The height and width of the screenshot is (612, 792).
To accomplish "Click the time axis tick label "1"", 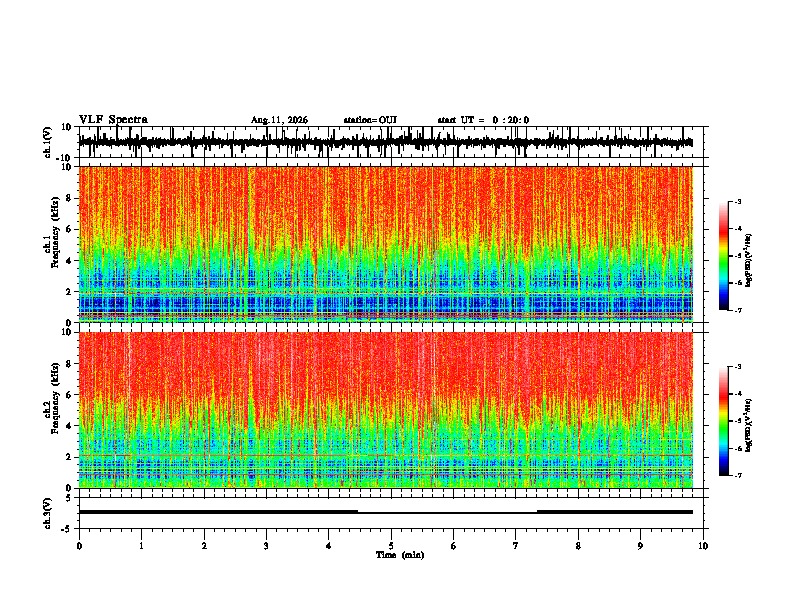I will pyautogui.click(x=141, y=546).
